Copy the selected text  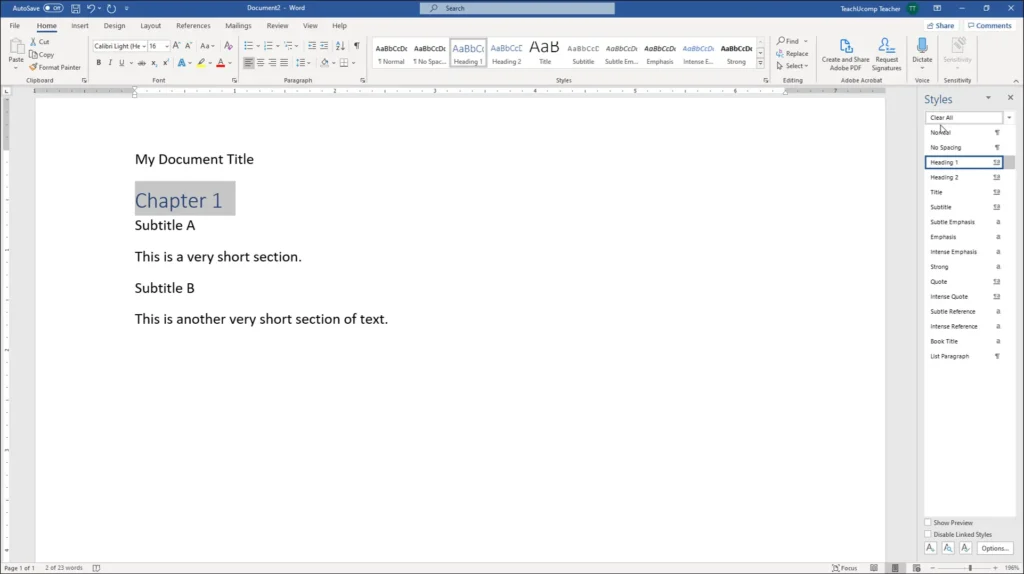point(42,55)
